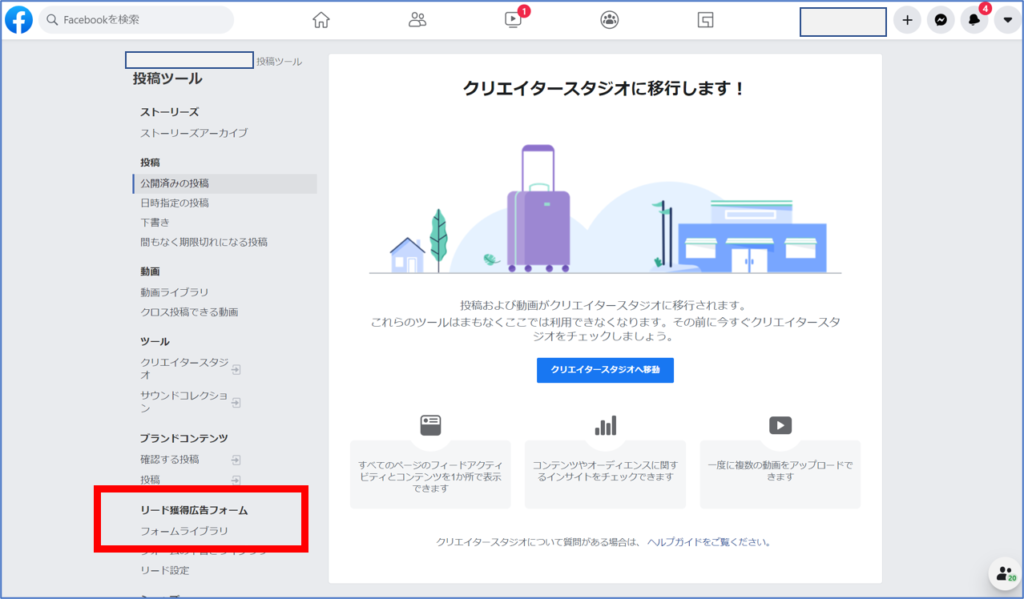Screen dimensions: 1024x599
Task: Click the Facebookを検索 search field
Action: pos(136,20)
